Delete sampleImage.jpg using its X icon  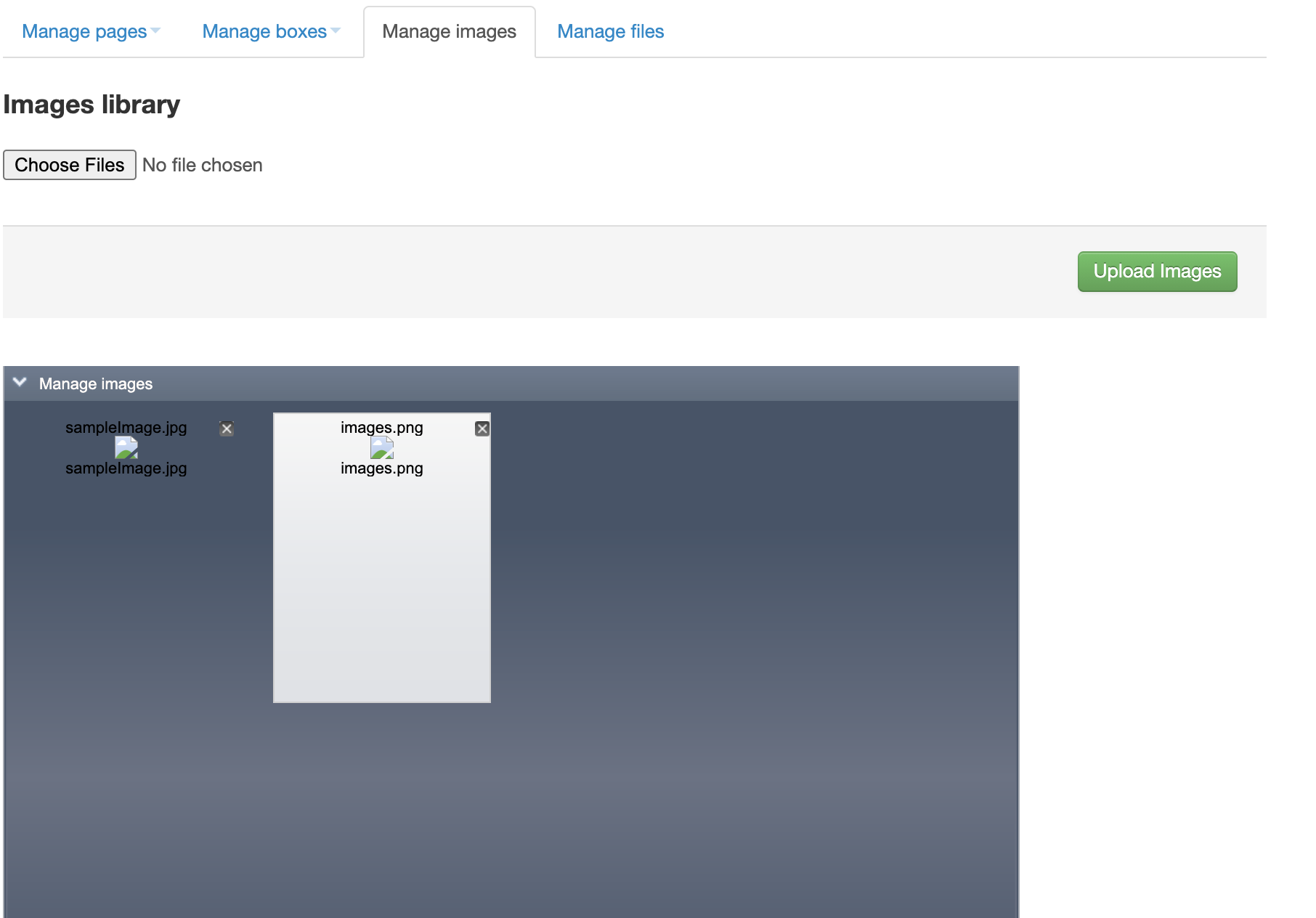coord(226,428)
